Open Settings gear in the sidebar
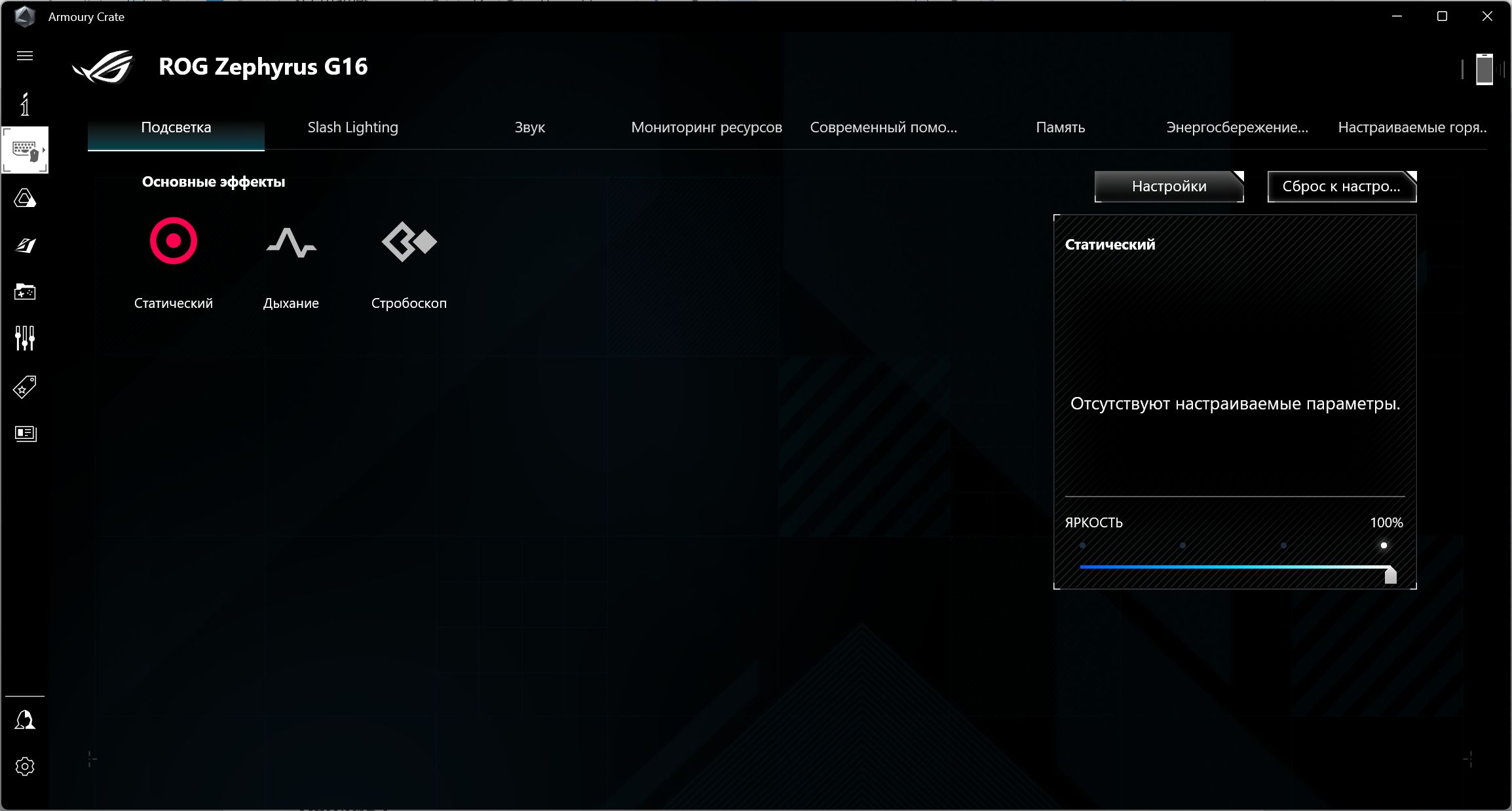This screenshot has width=1512, height=811. [x=25, y=766]
